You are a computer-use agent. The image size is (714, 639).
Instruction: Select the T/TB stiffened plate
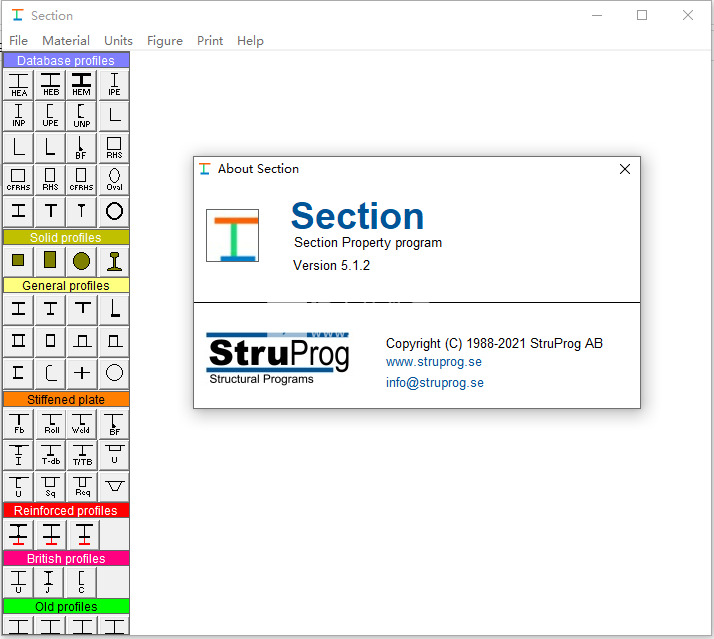click(82, 455)
